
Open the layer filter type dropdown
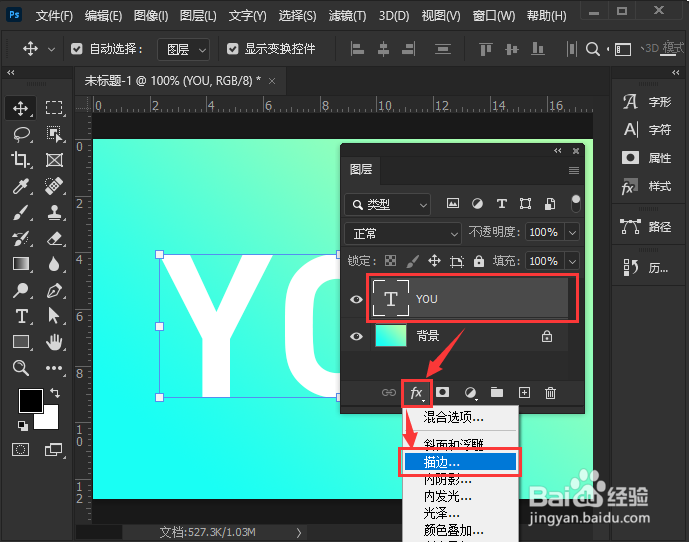coord(388,204)
